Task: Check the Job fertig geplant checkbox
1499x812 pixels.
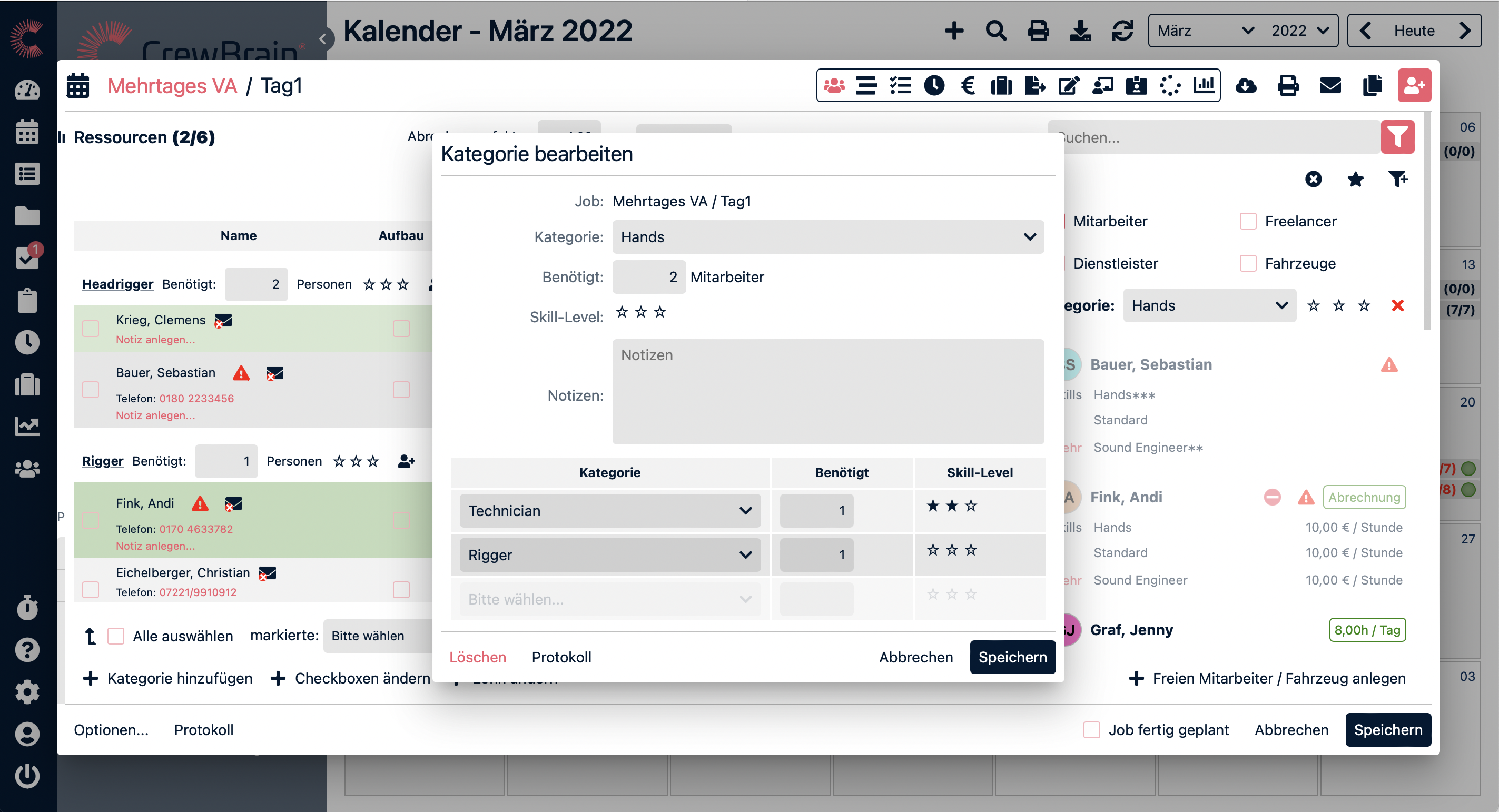Action: pyautogui.click(x=1092, y=730)
